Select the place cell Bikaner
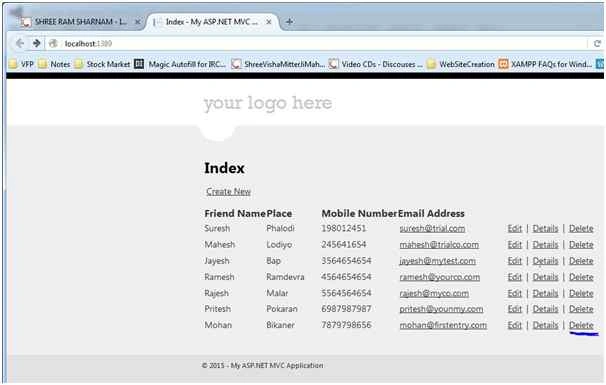The image size is (606, 385). [280, 325]
